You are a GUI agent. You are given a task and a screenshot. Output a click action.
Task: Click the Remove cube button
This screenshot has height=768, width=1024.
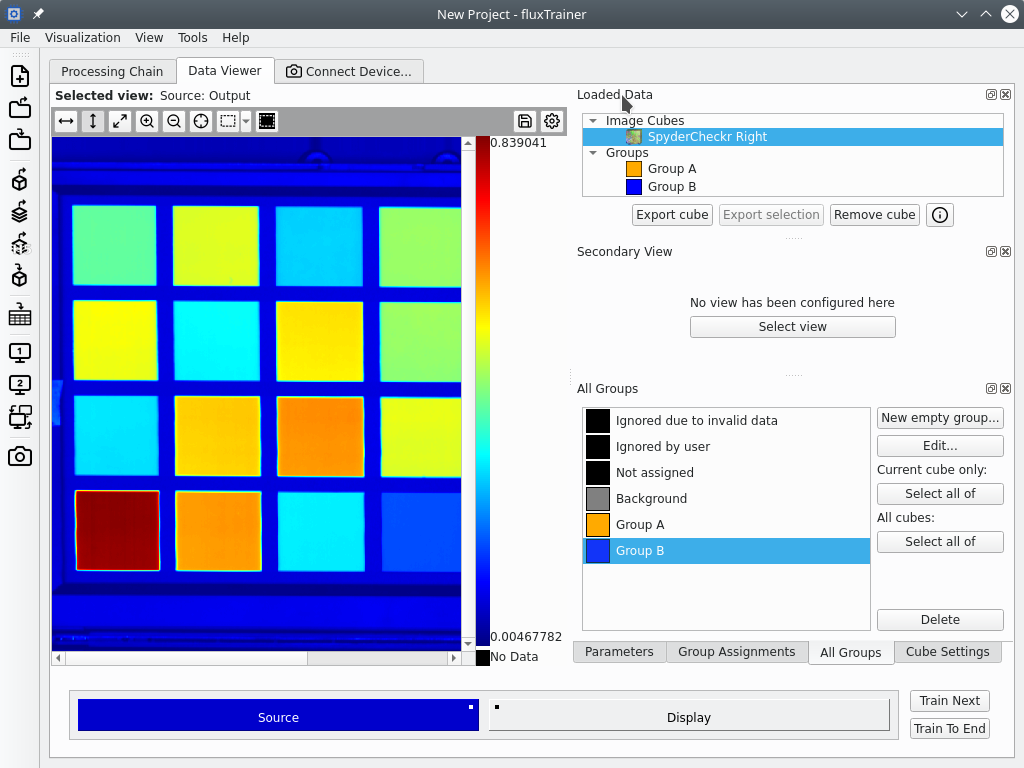click(874, 215)
